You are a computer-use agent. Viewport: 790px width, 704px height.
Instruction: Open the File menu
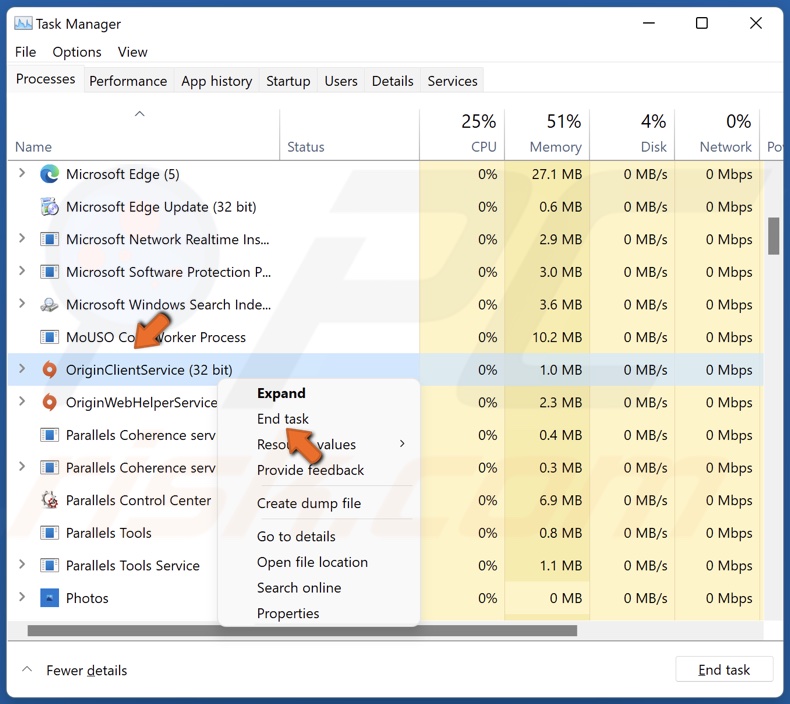[25, 52]
